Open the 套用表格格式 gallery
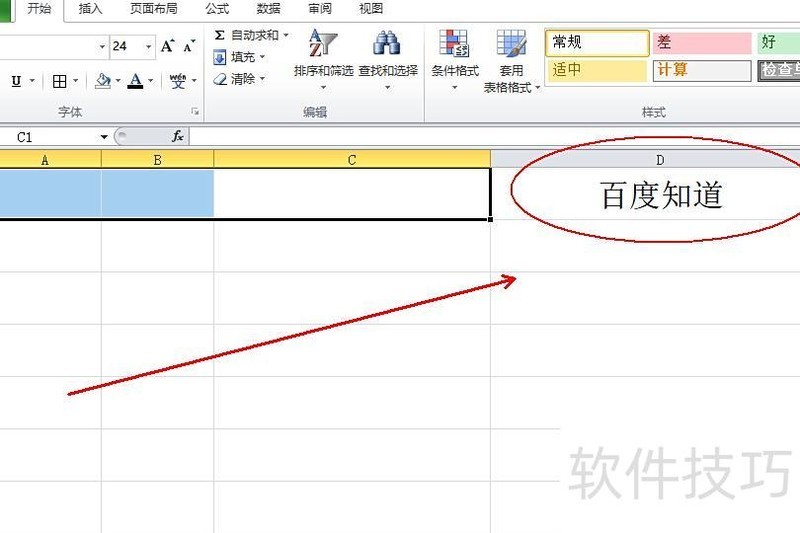Viewport: 800px width, 533px height. (x=512, y=61)
